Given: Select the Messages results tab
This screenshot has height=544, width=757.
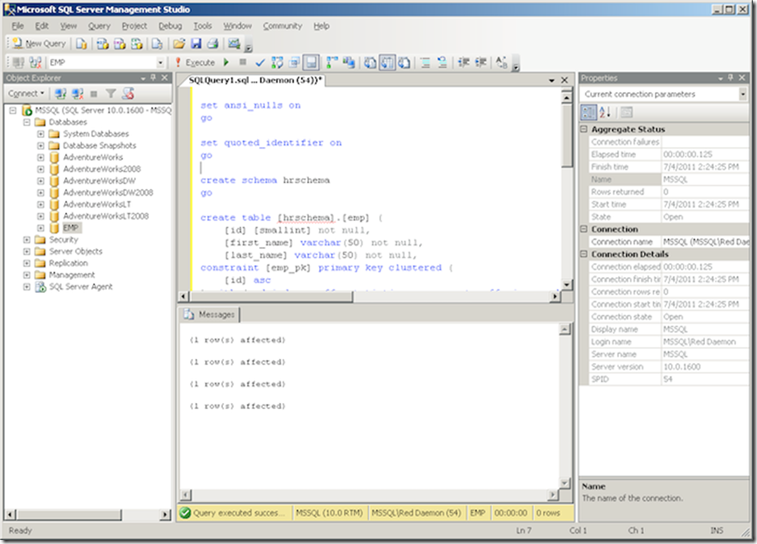Looking at the screenshot, I should pyautogui.click(x=210, y=315).
